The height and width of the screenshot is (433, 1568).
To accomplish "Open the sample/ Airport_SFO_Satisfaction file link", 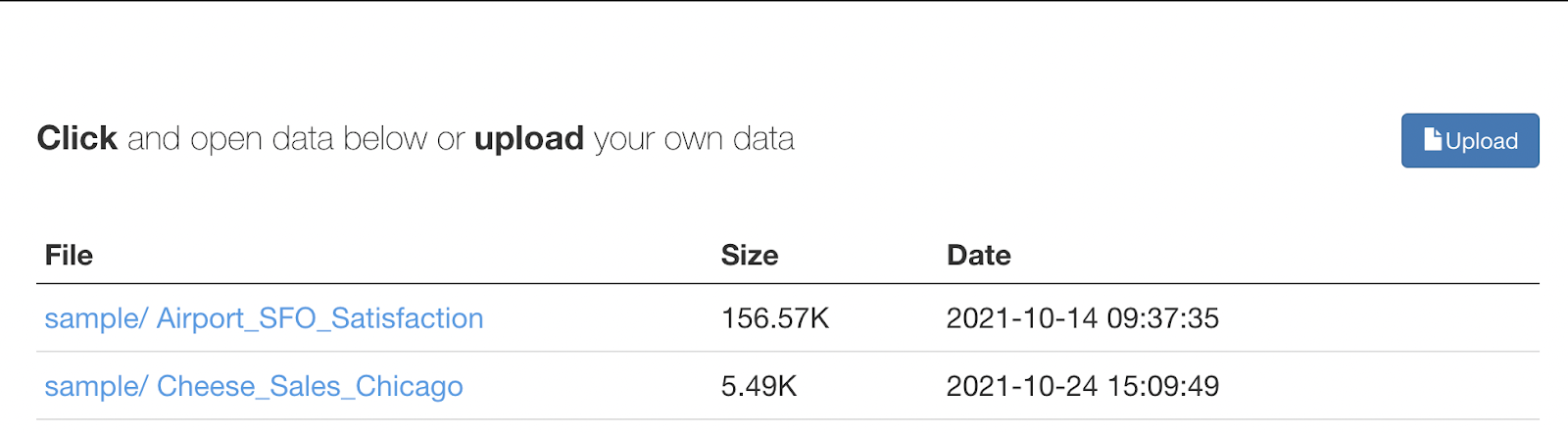I will pos(264,318).
